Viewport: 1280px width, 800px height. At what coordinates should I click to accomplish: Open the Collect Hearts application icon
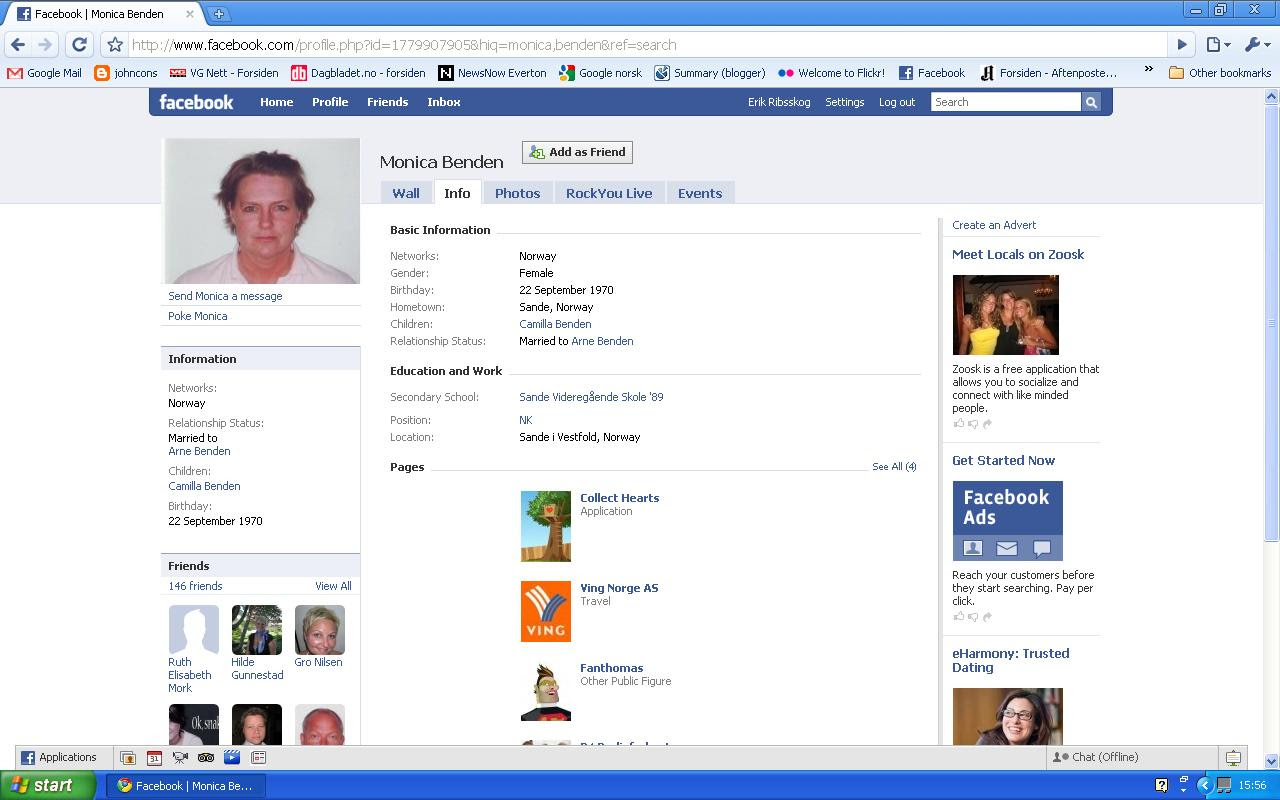click(x=546, y=526)
